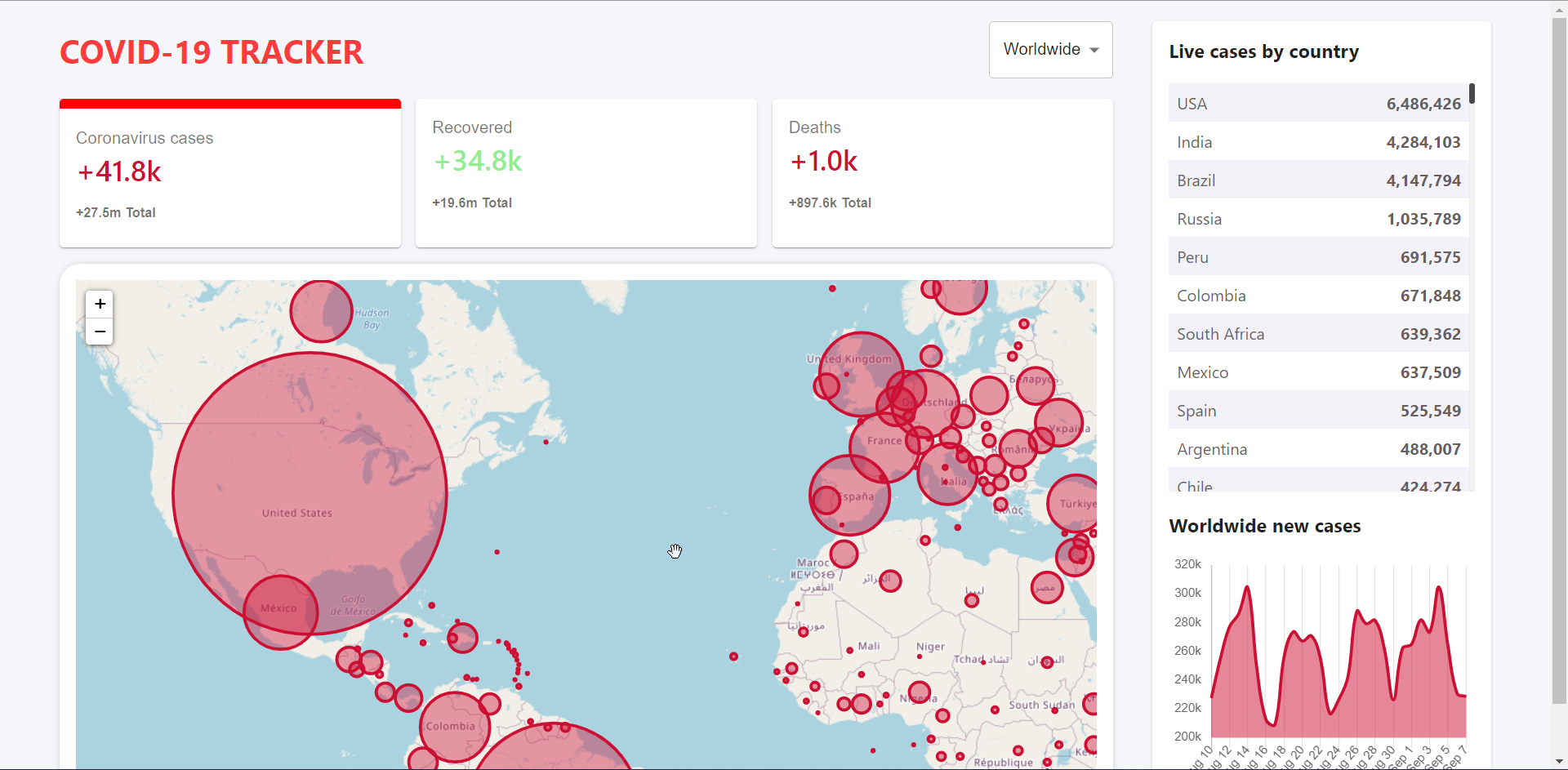Select the Coronavirus cases card
Image resolution: width=1568 pixels, height=770 pixels.
pyautogui.click(x=230, y=173)
